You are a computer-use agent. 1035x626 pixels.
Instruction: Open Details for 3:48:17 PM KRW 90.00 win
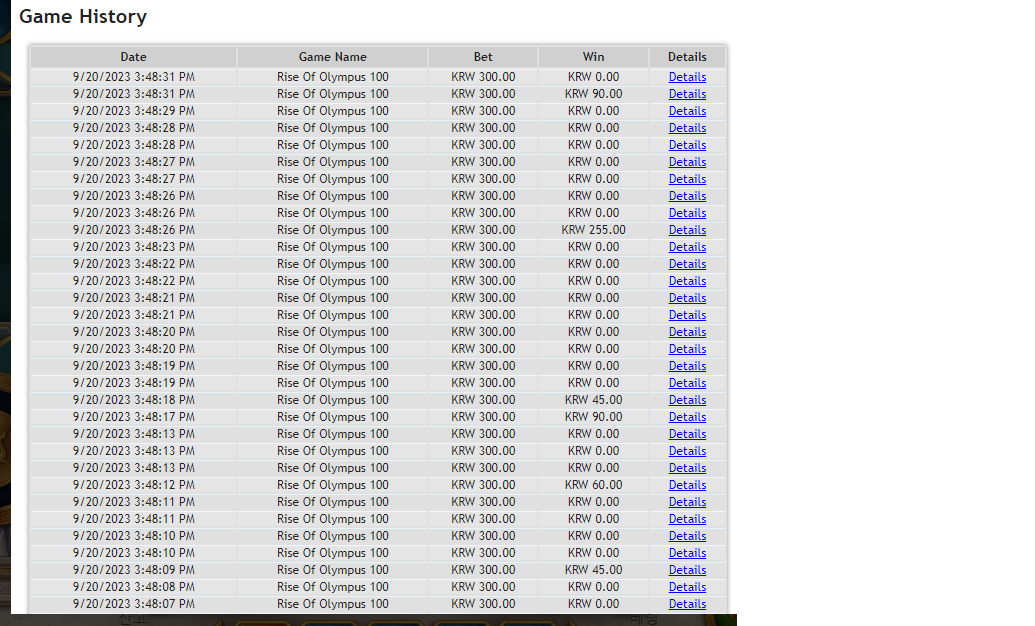687,417
